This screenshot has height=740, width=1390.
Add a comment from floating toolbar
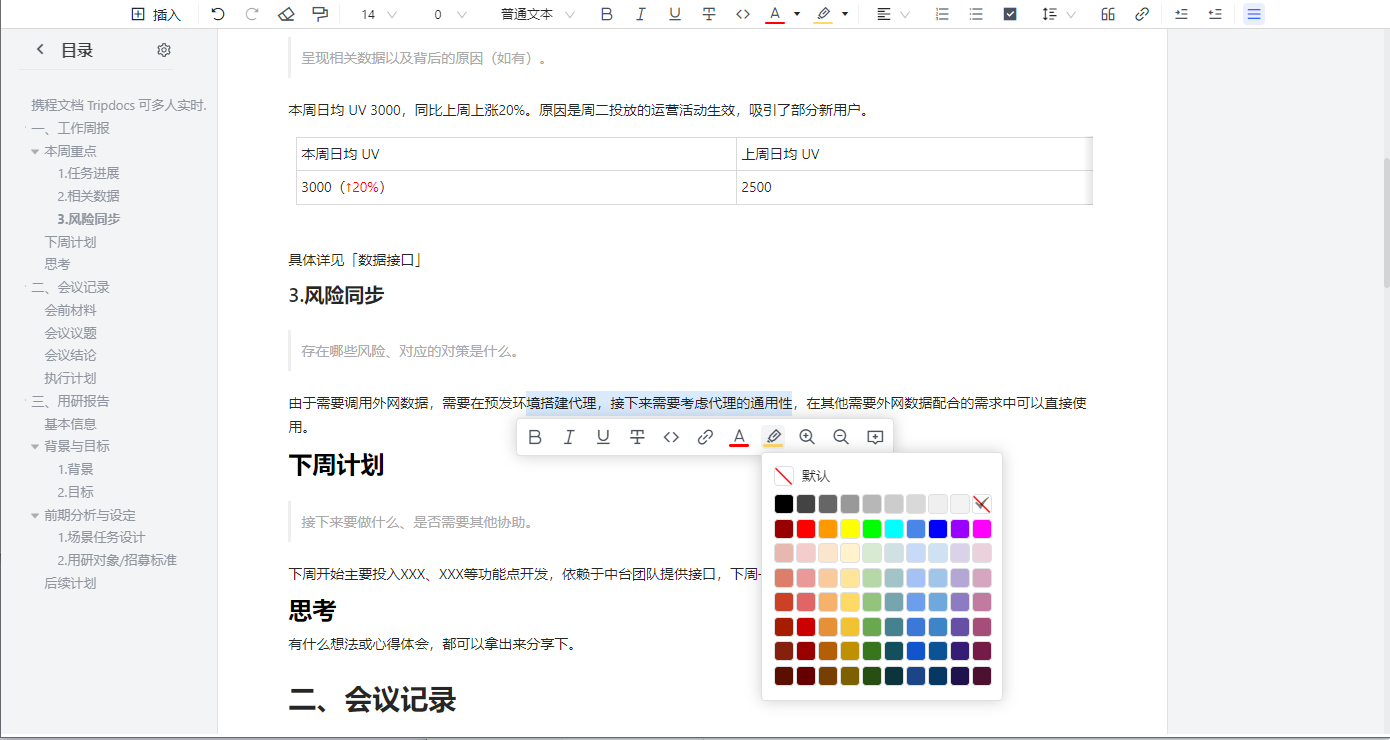(875, 437)
